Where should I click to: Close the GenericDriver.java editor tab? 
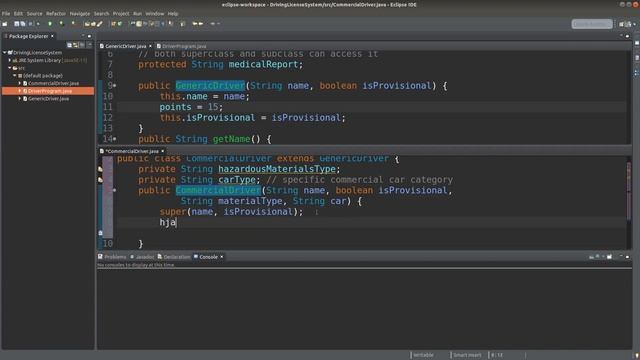[x=150, y=46]
